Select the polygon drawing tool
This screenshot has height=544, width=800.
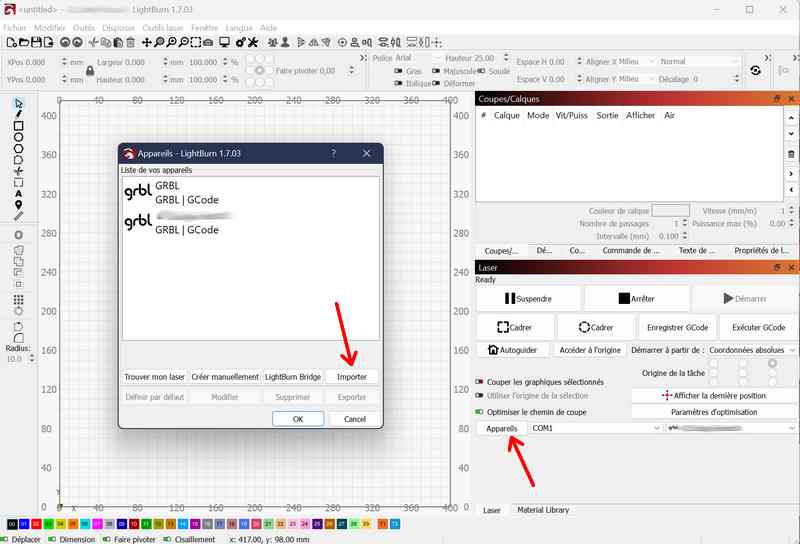[x=18, y=149]
